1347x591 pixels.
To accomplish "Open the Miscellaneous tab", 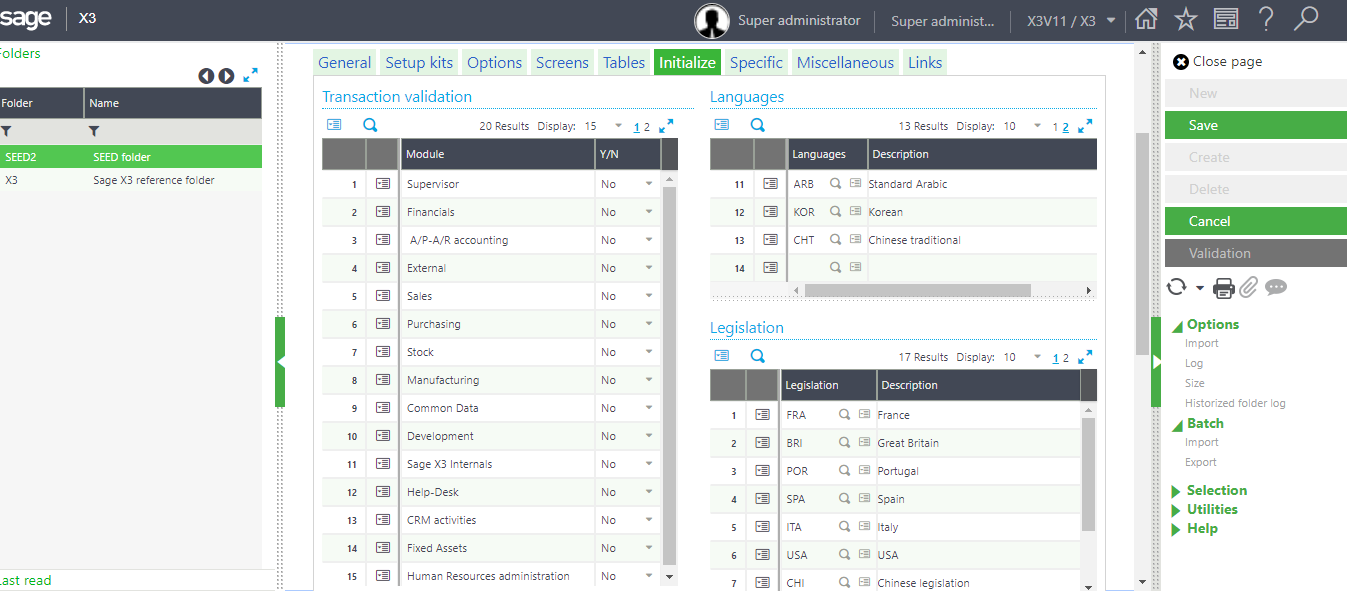I will [844, 62].
